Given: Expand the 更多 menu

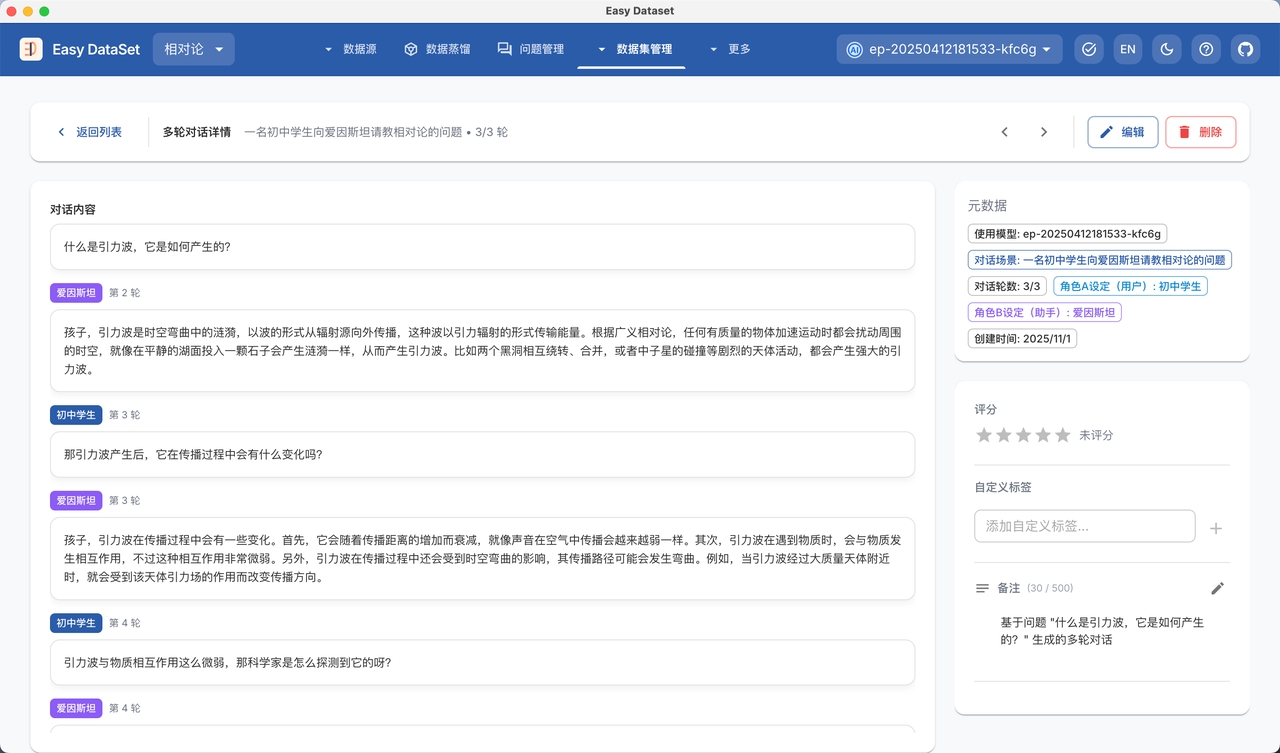Looking at the screenshot, I should (730, 49).
